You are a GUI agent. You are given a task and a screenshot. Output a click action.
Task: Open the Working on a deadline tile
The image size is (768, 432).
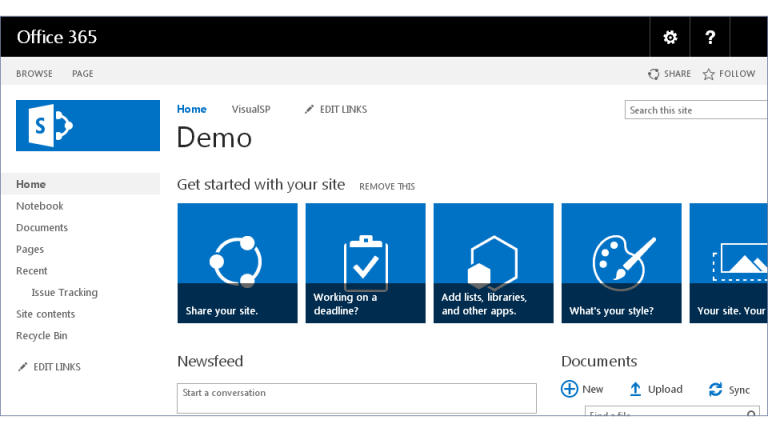365,263
